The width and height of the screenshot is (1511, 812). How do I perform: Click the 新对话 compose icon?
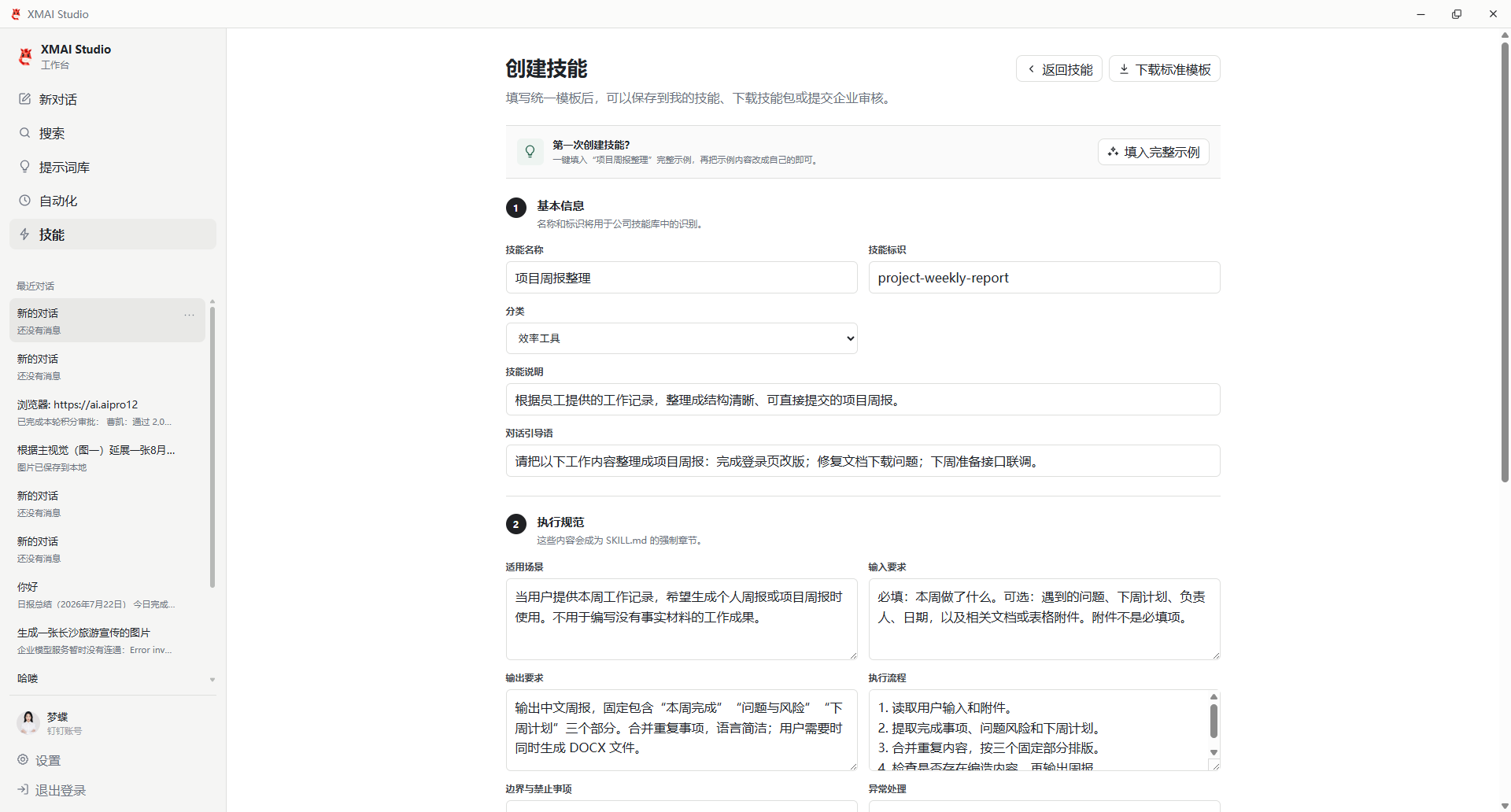pyautogui.click(x=25, y=99)
